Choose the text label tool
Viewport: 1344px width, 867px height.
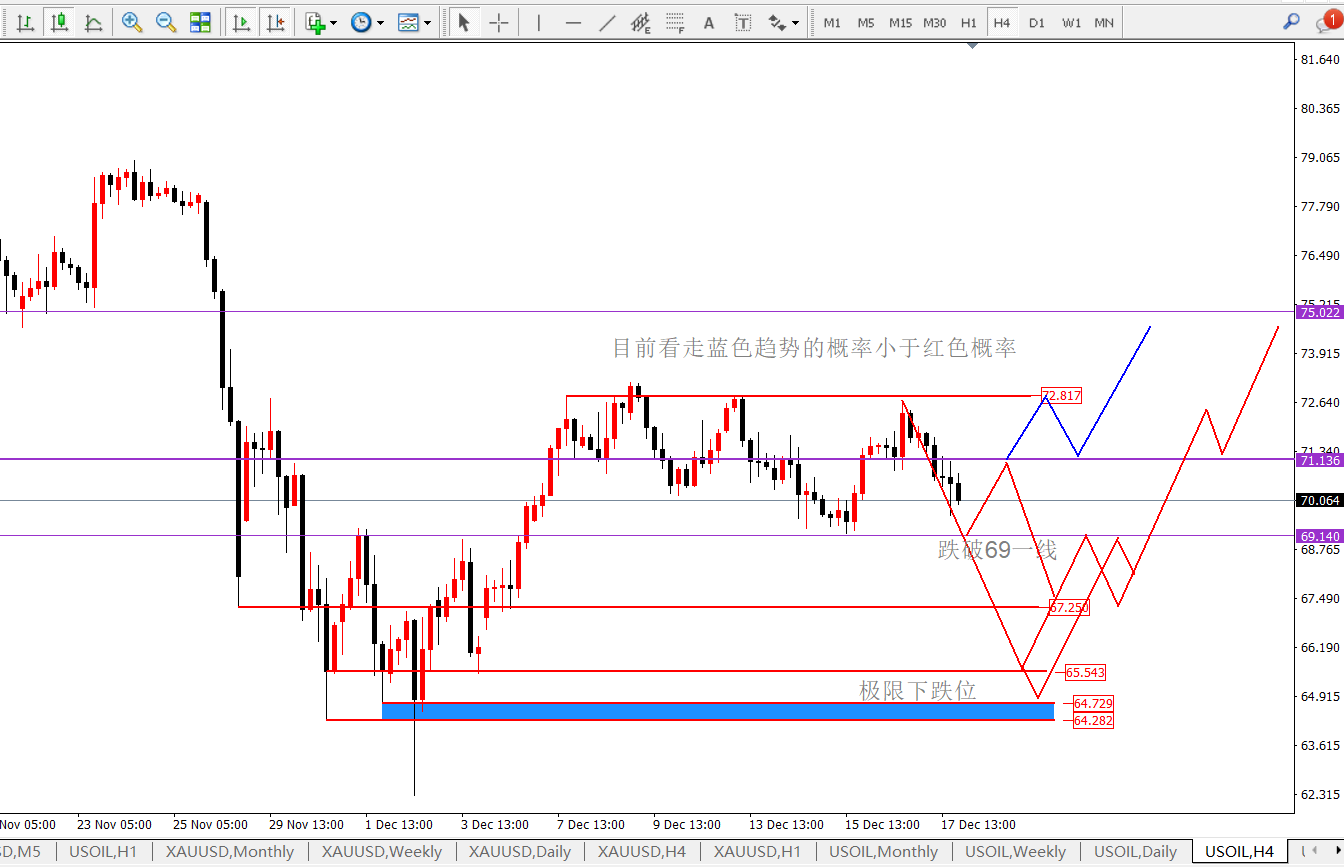[709, 22]
